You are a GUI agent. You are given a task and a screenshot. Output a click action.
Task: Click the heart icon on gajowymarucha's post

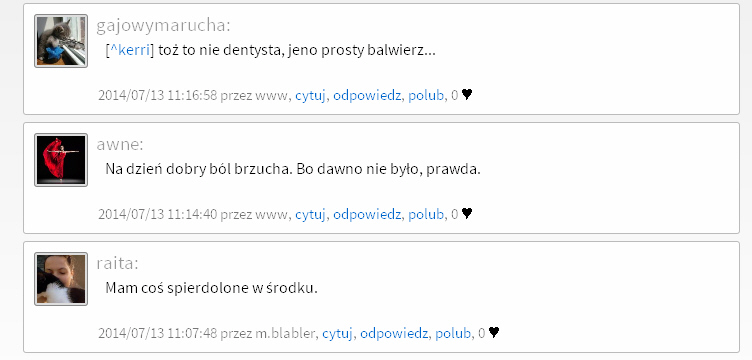[467, 95]
